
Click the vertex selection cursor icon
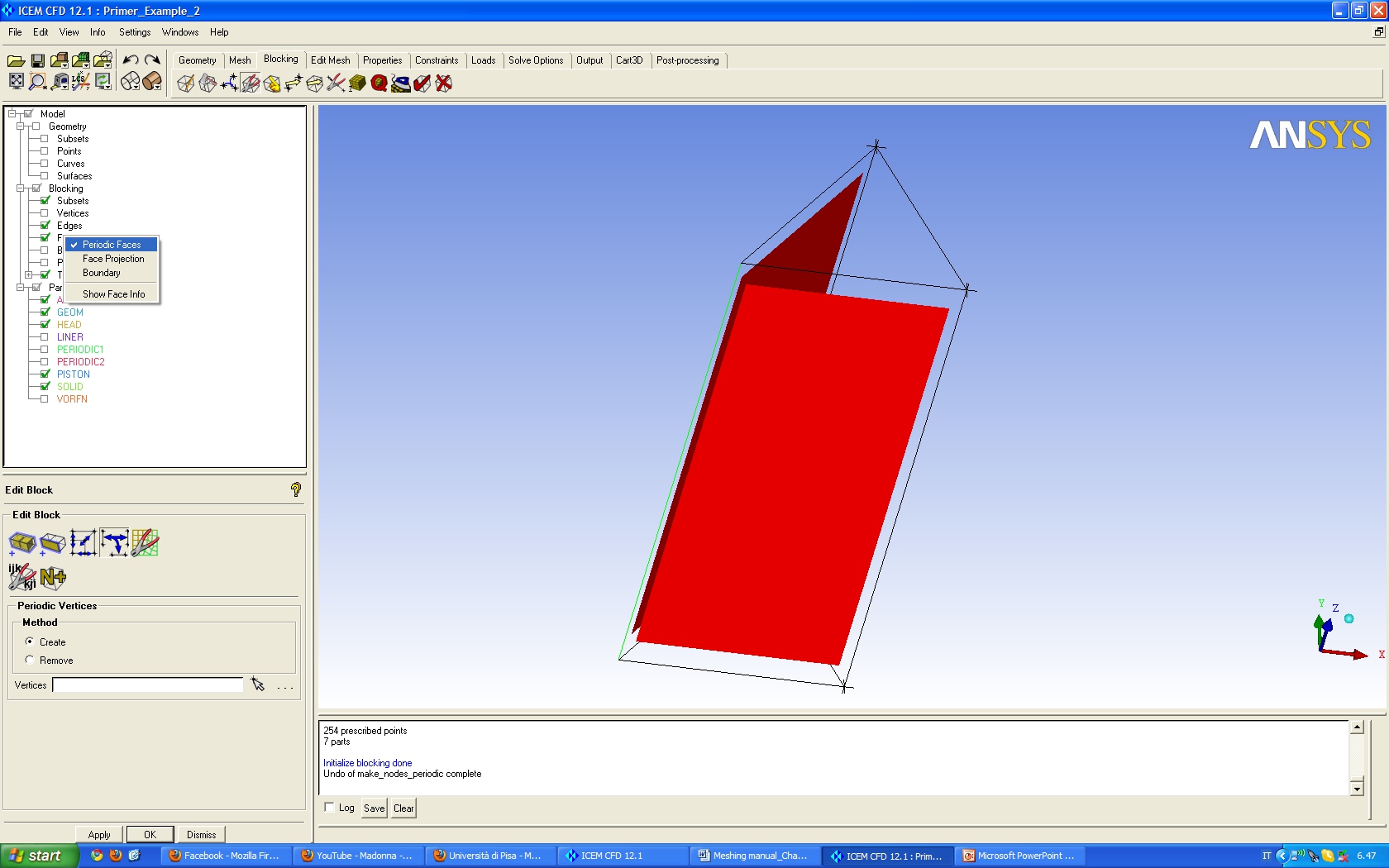pos(258,684)
